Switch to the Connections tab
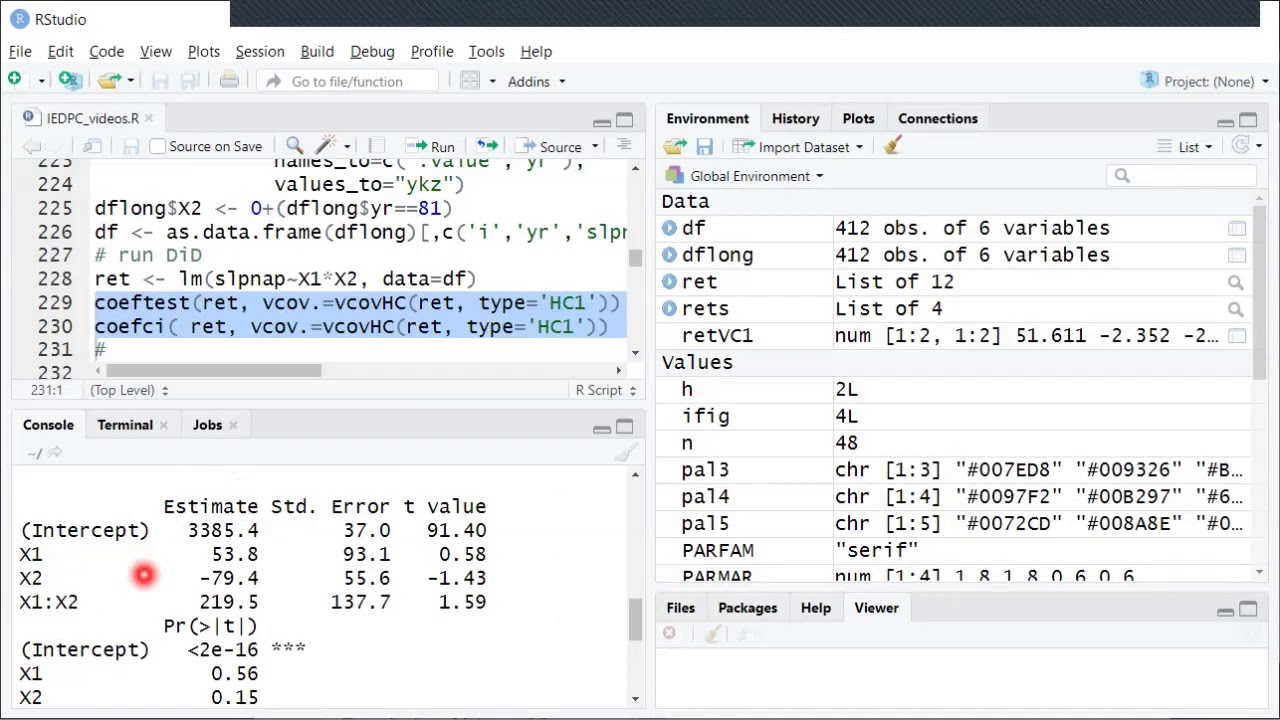The height and width of the screenshot is (720, 1280). click(937, 118)
